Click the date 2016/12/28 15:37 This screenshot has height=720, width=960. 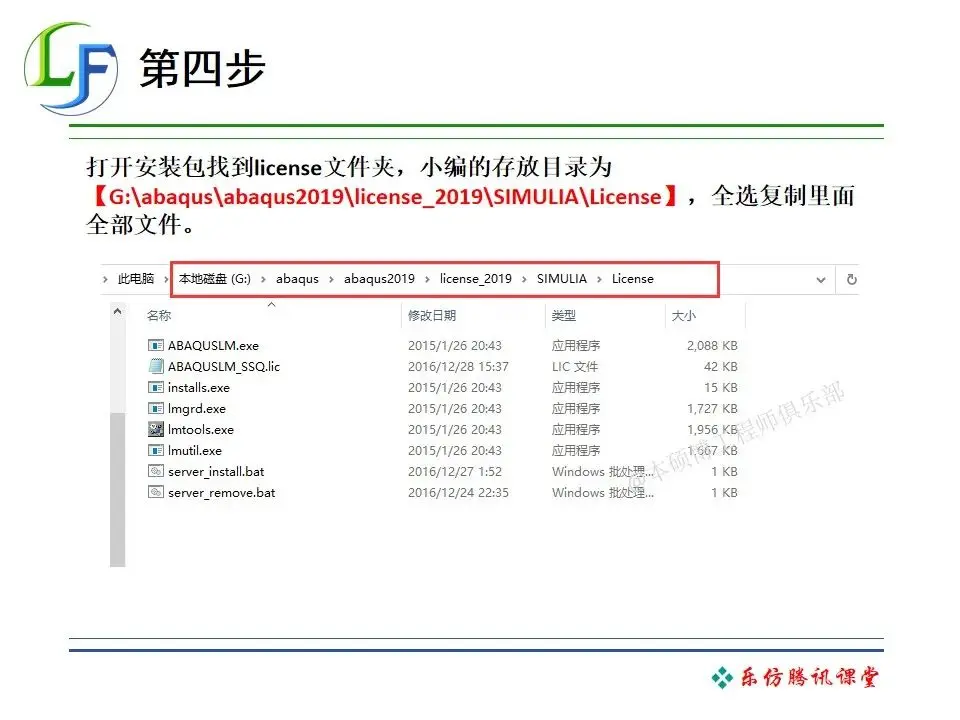click(x=459, y=367)
